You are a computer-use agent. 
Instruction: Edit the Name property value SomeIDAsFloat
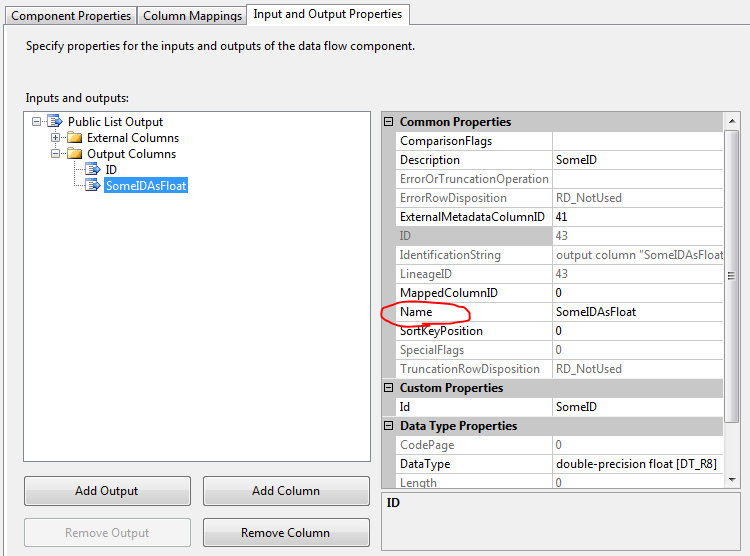(637, 312)
